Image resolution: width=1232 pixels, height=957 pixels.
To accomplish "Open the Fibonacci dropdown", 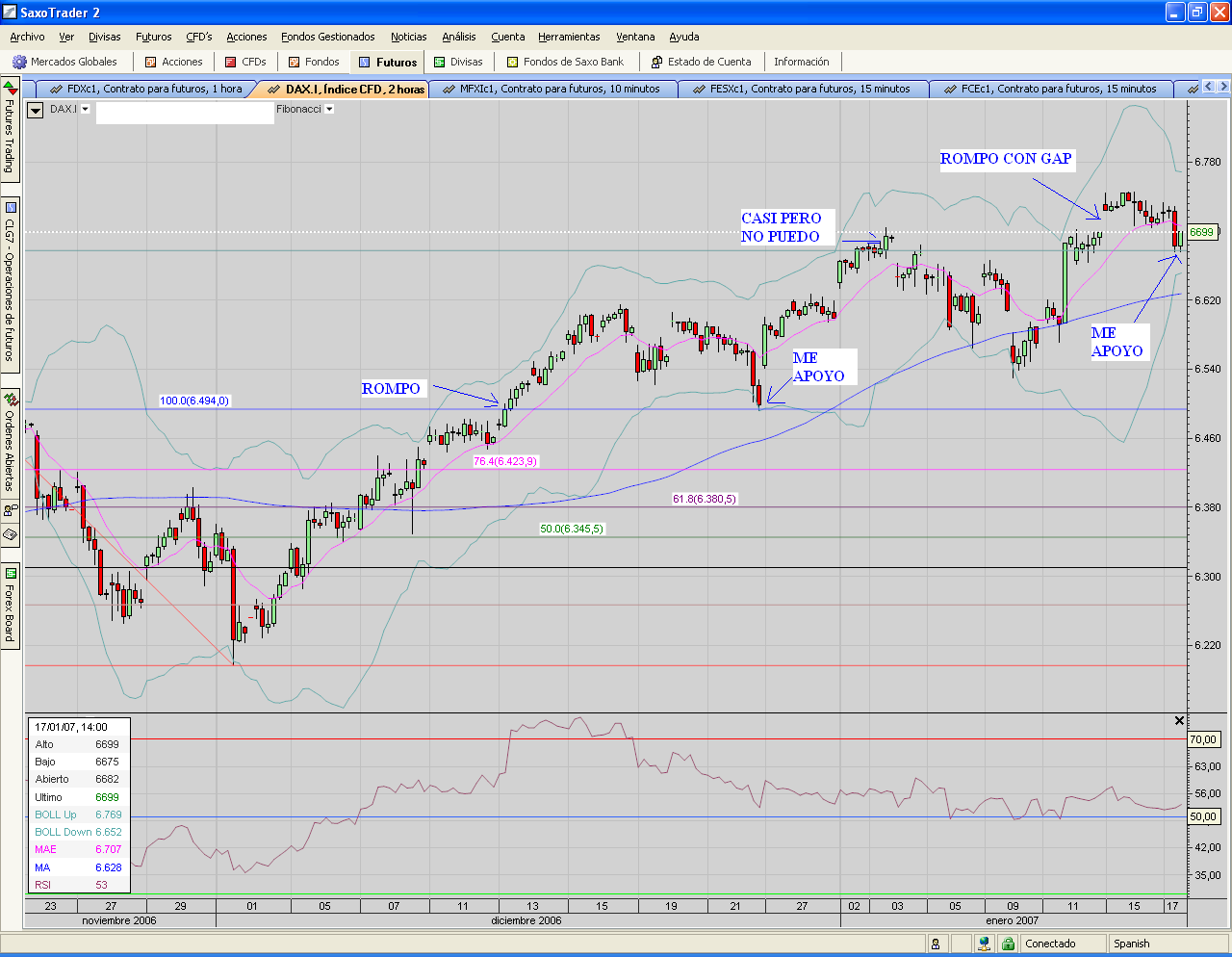I will (x=329, y=109).
